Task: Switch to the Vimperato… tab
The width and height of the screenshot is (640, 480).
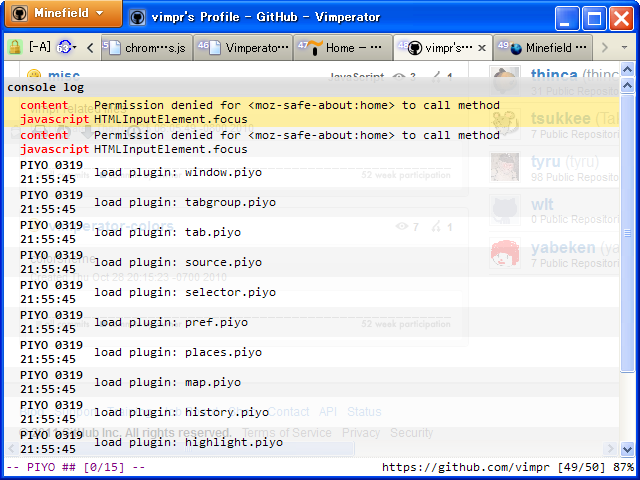Action: [x=243, y=48]
